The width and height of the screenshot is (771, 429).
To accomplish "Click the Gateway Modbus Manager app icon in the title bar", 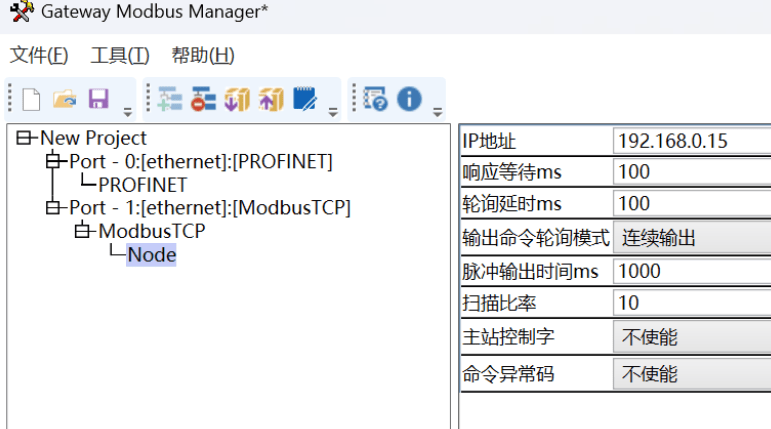I will pyautogui.click(x=22, y=11).
